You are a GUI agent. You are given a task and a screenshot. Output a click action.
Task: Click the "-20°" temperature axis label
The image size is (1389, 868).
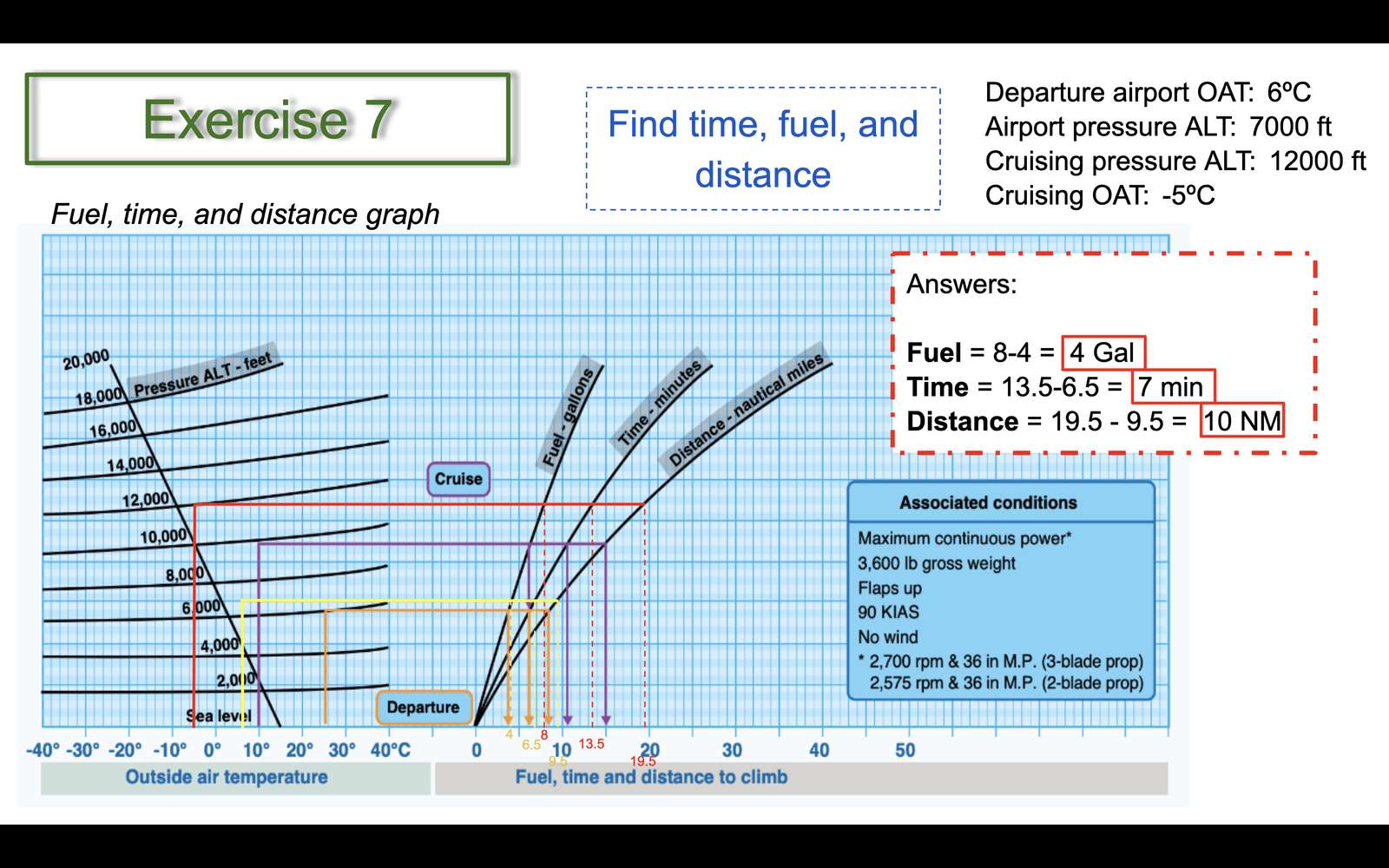pos(126,750)
